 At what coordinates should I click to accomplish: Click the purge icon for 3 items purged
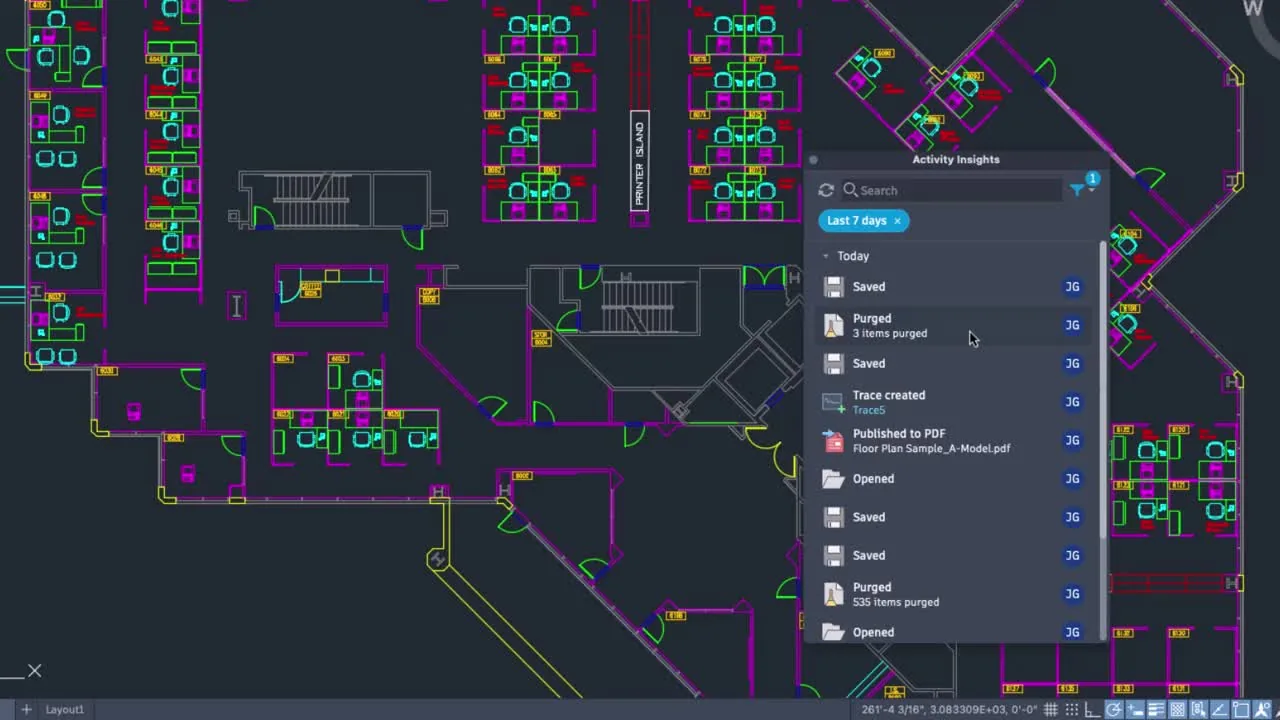[x=833, y=325]
